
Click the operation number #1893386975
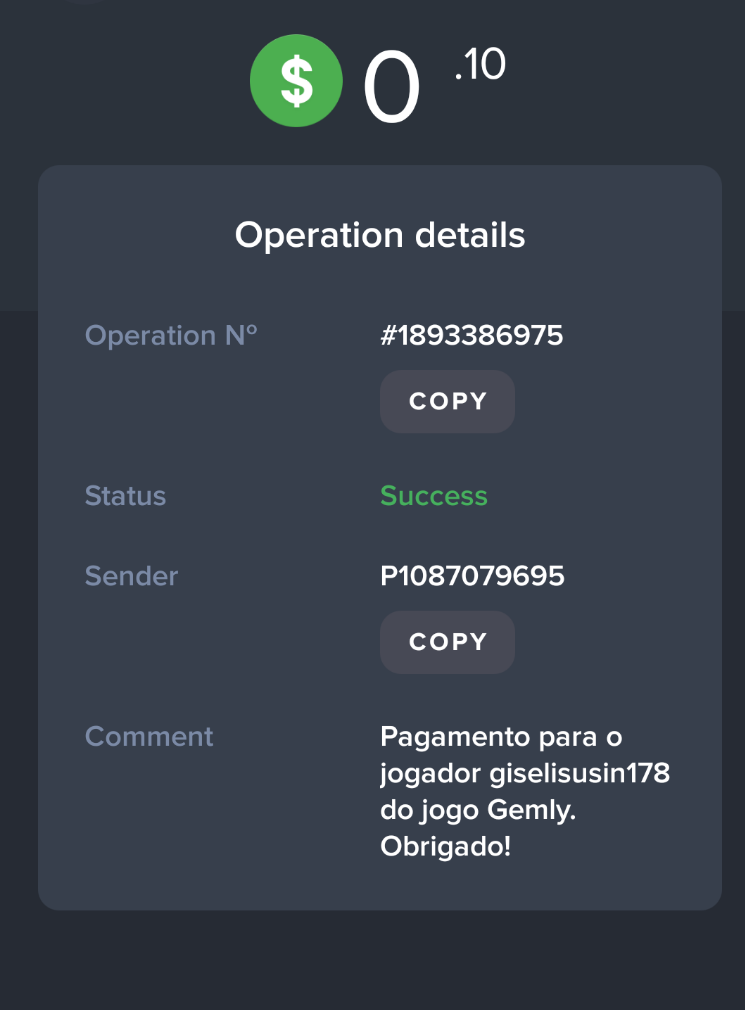point(472,336)
